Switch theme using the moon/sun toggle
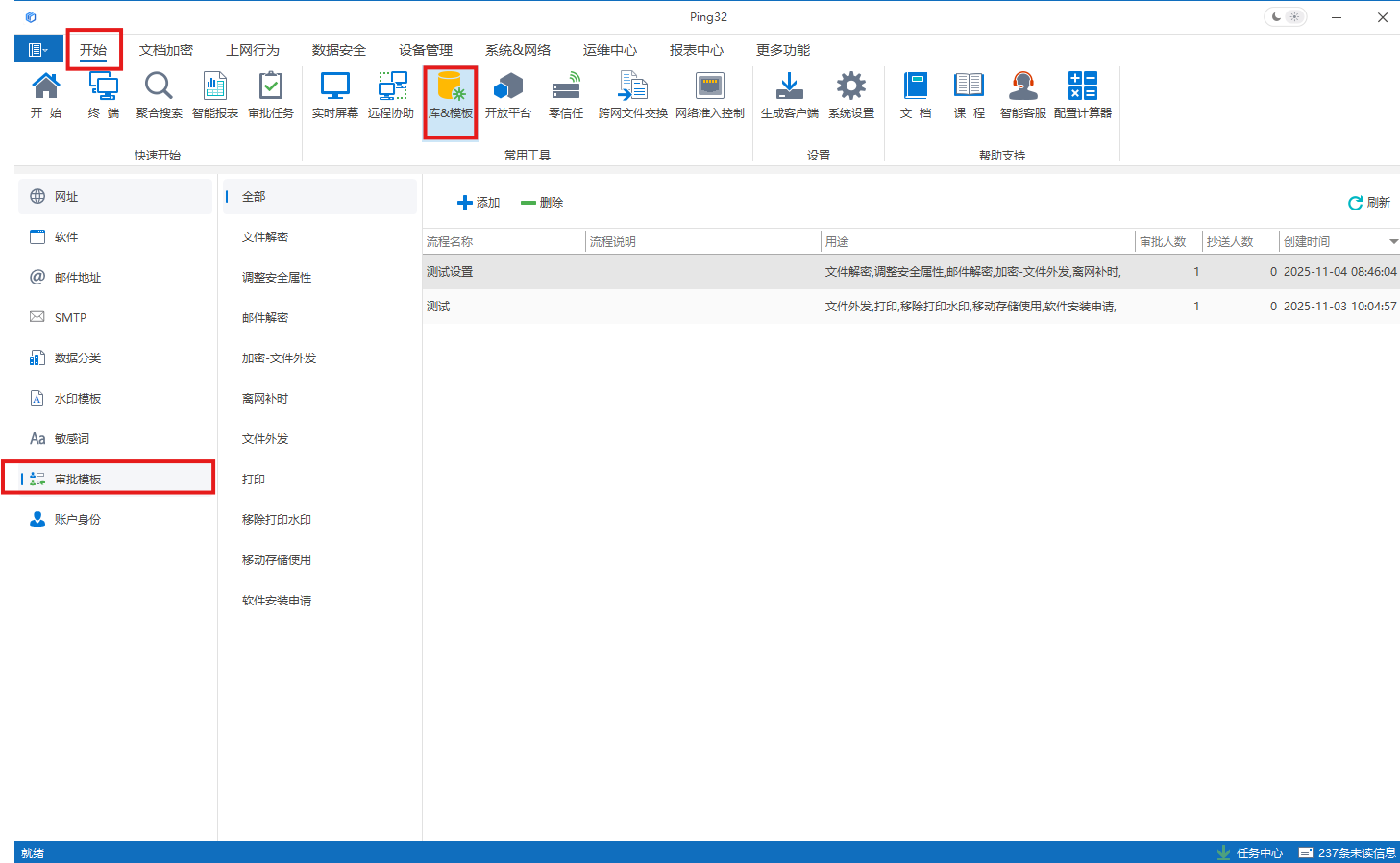Screen dimensions: 1400x863 click(x=1285, y=16)
